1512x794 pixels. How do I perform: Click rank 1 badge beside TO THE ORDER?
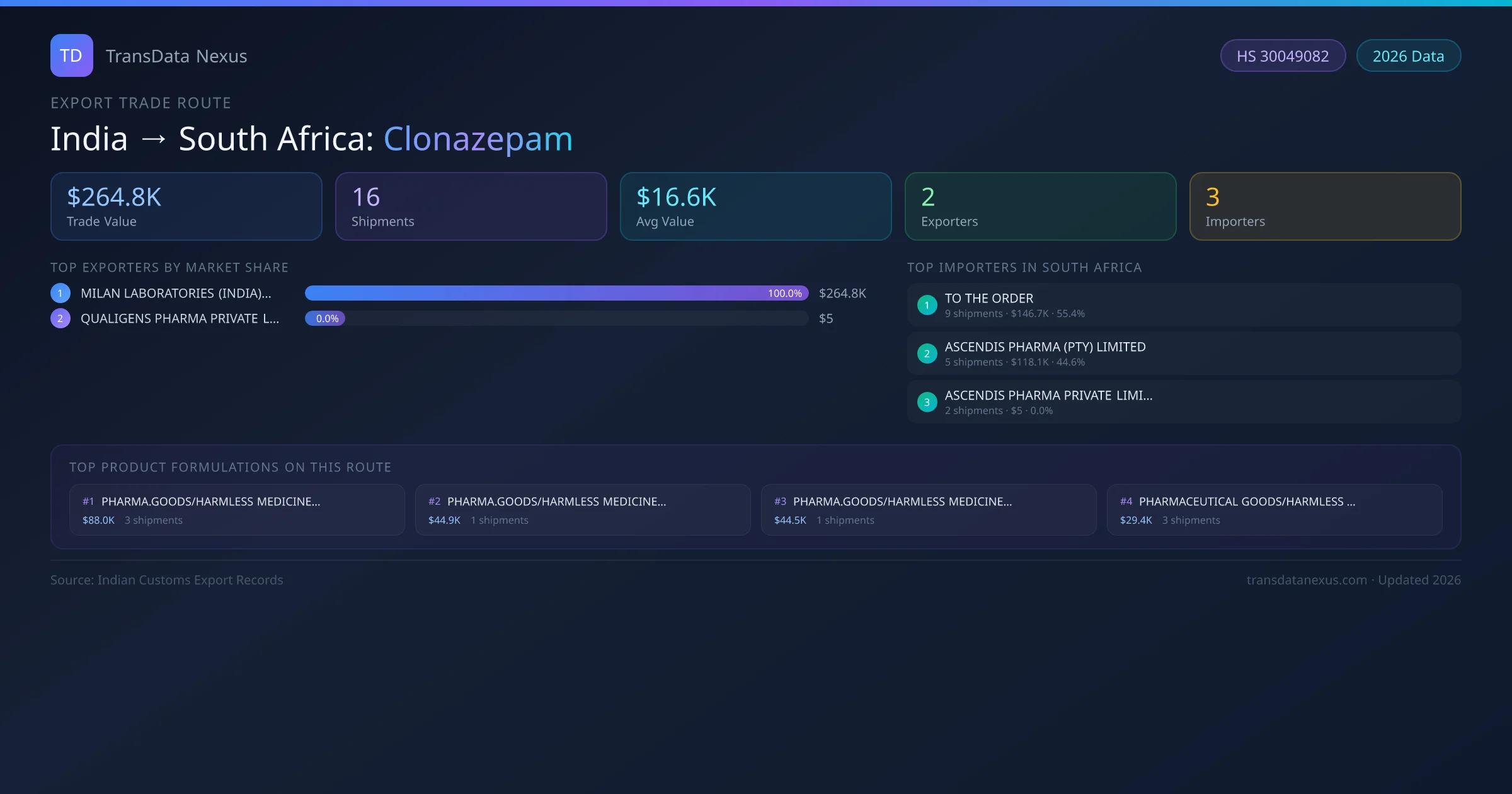[x=927, y=305]
